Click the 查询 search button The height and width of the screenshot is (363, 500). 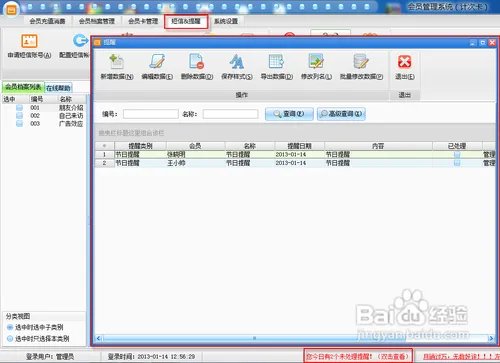(x=289, y=114)
